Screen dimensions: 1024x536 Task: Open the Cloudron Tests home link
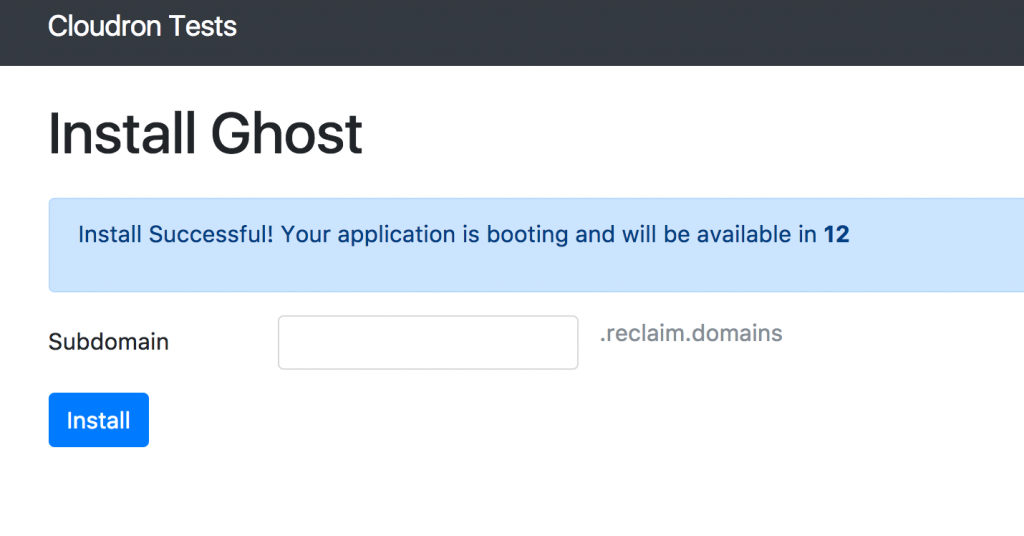[x=142, y=26]
